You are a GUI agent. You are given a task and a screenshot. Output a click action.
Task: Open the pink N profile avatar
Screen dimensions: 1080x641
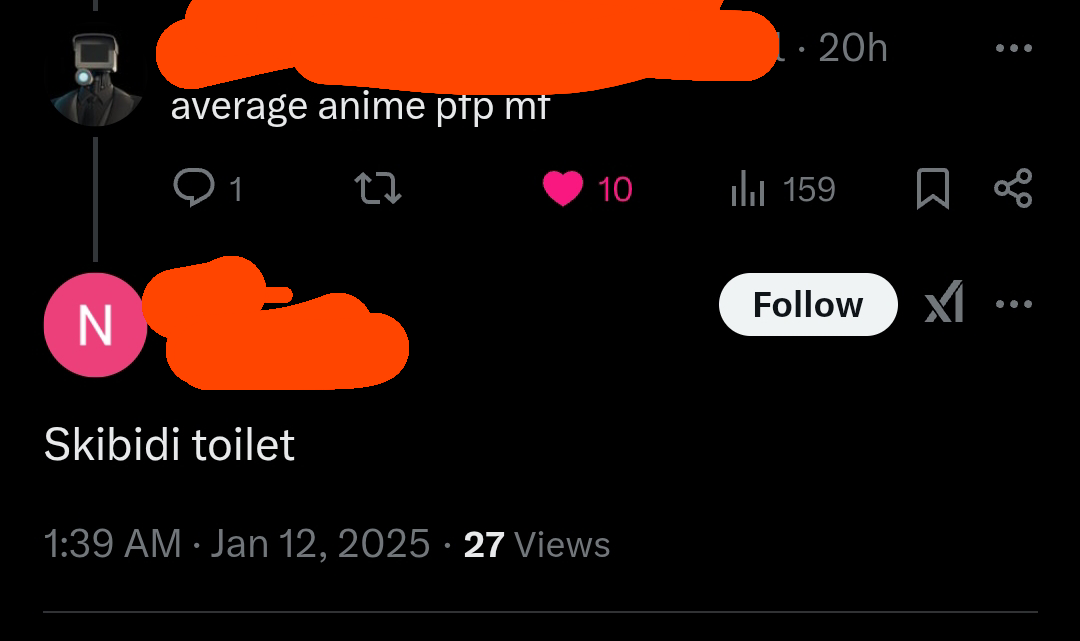(95, 325)
